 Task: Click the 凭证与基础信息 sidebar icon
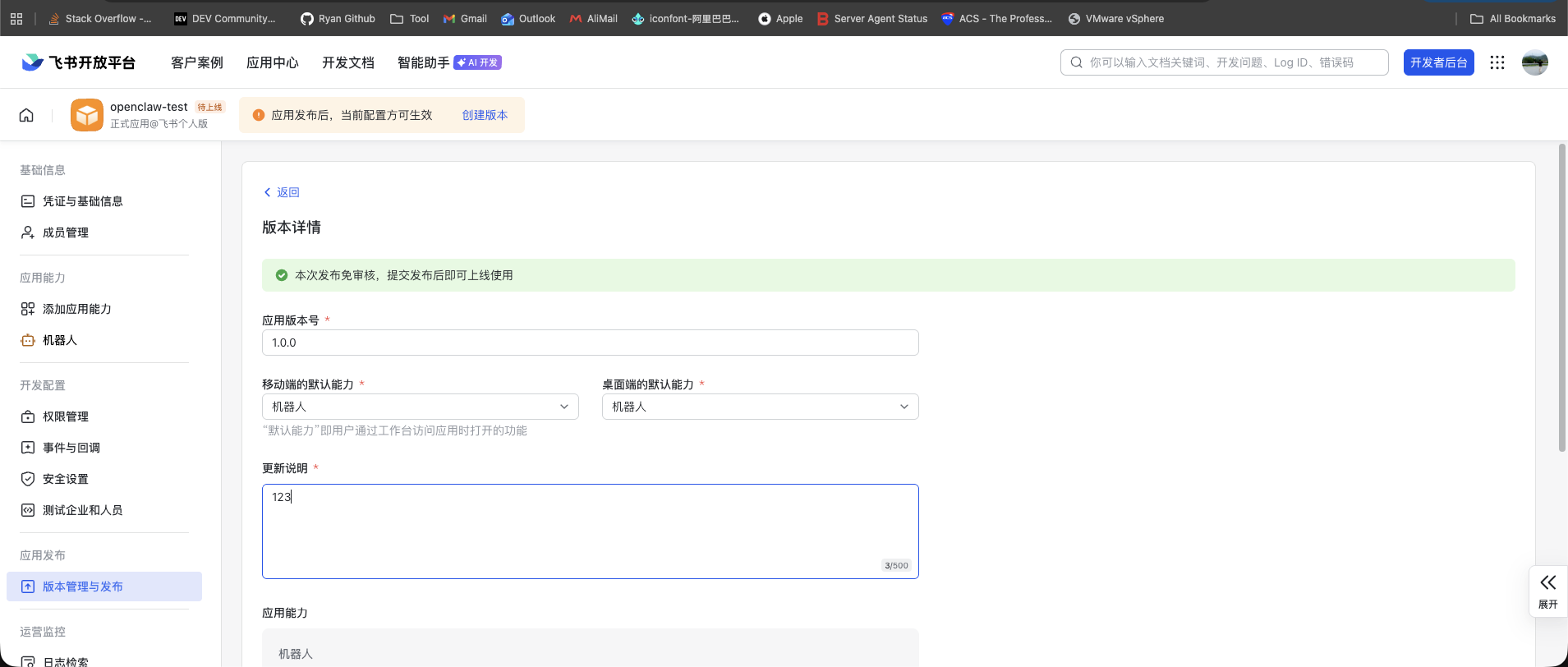(x=28, y=201)
